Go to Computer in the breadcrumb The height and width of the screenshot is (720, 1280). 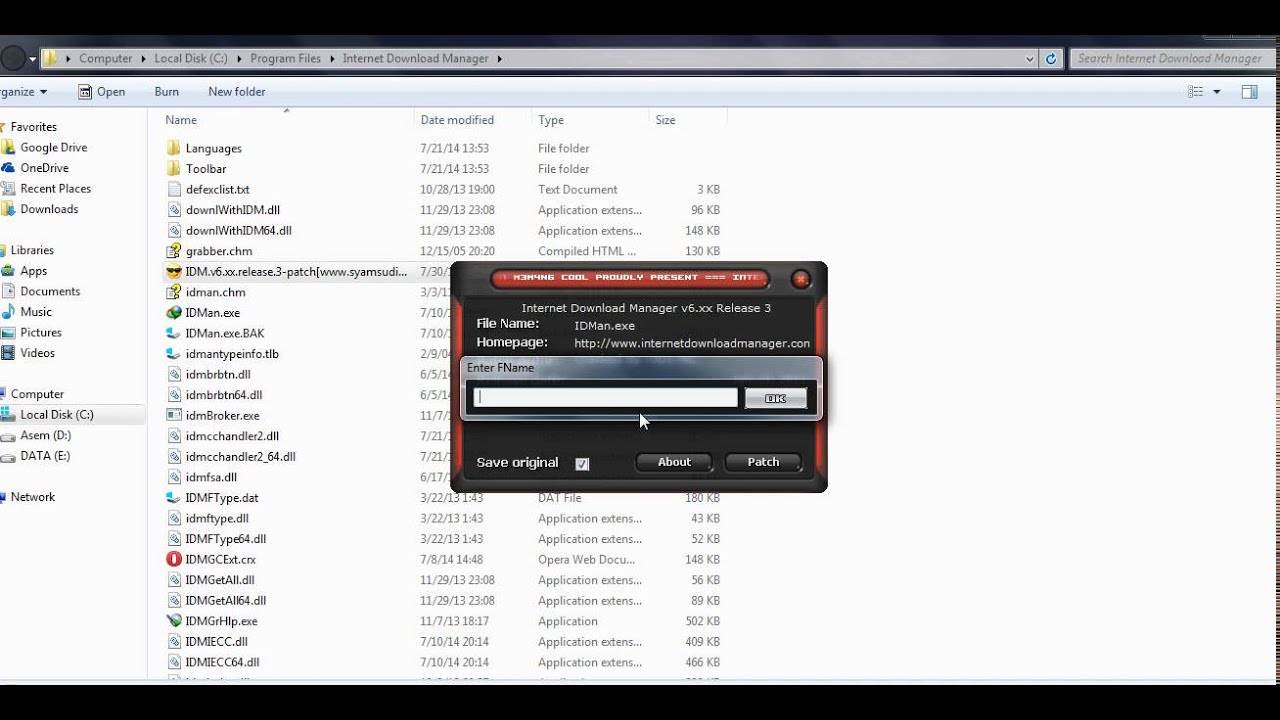click(106, 59)
